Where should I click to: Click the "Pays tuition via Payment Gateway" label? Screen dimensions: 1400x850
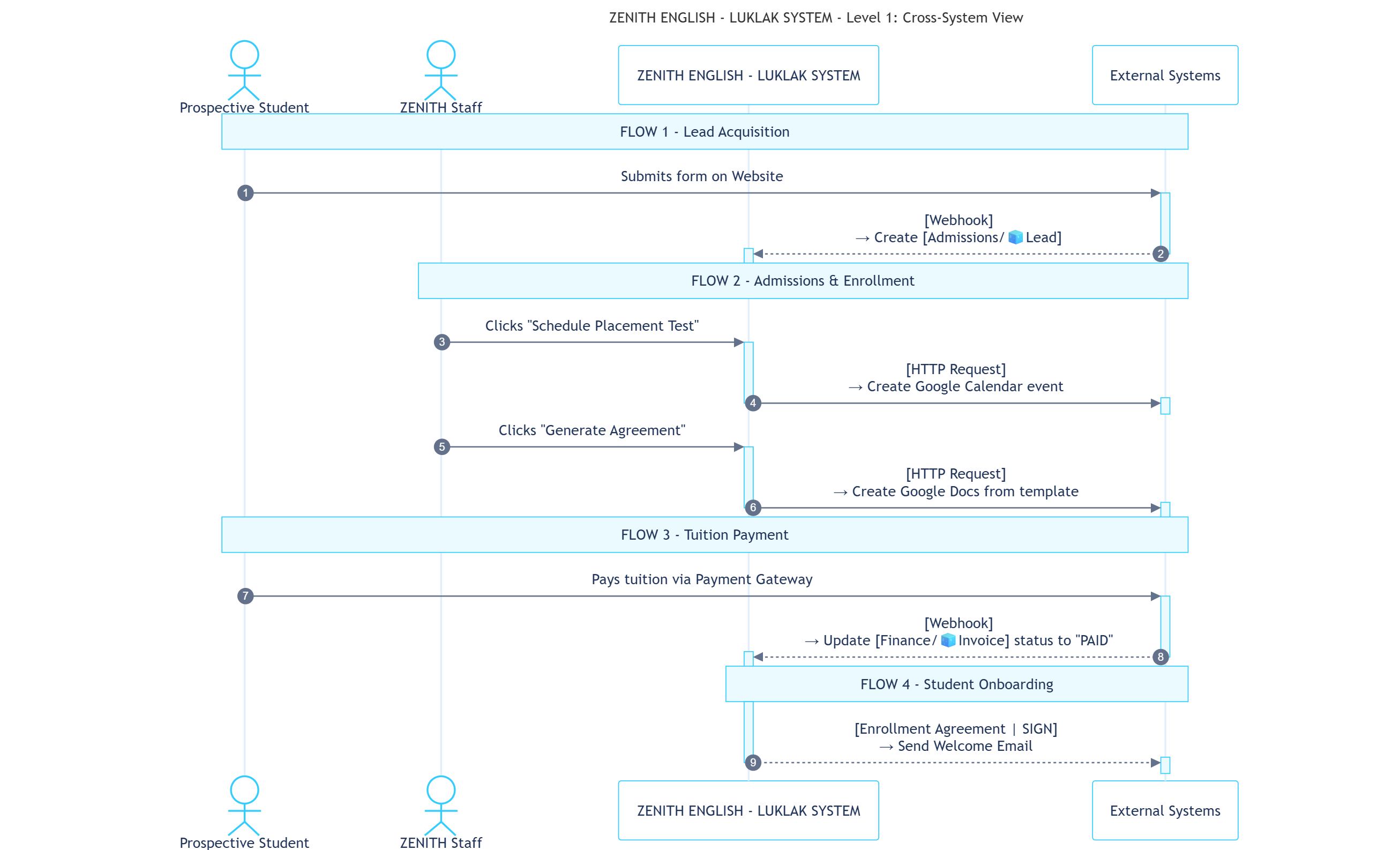tap(702, 579)
